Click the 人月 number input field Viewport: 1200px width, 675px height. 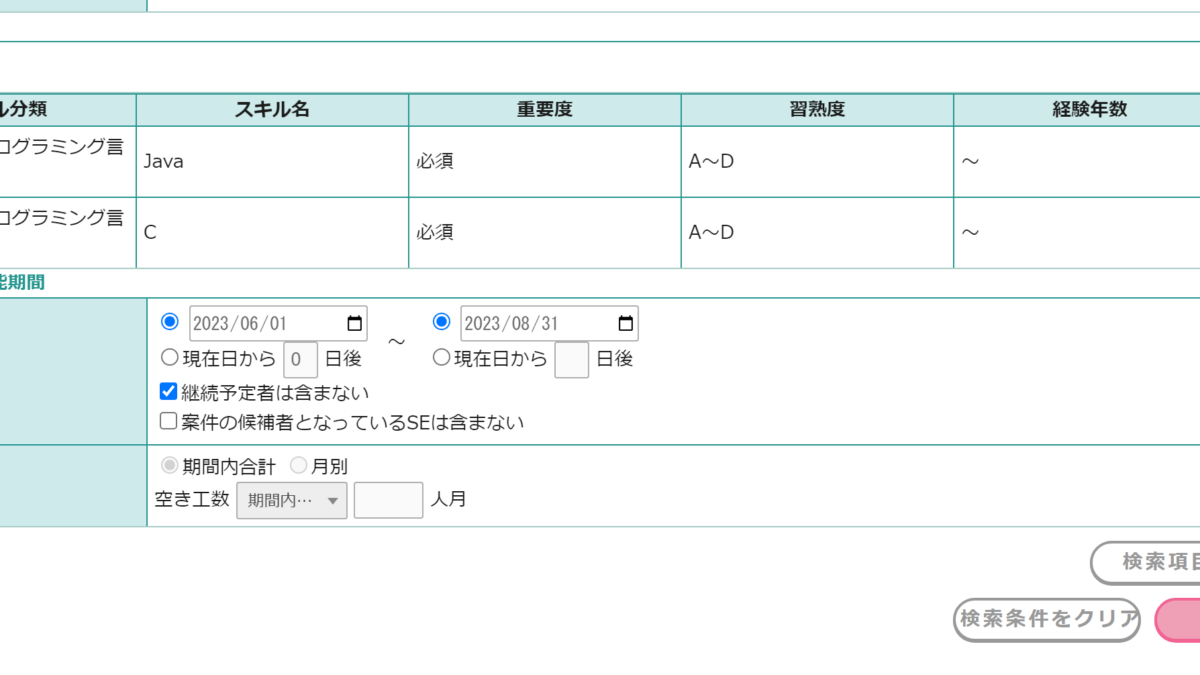click(388, 499)
